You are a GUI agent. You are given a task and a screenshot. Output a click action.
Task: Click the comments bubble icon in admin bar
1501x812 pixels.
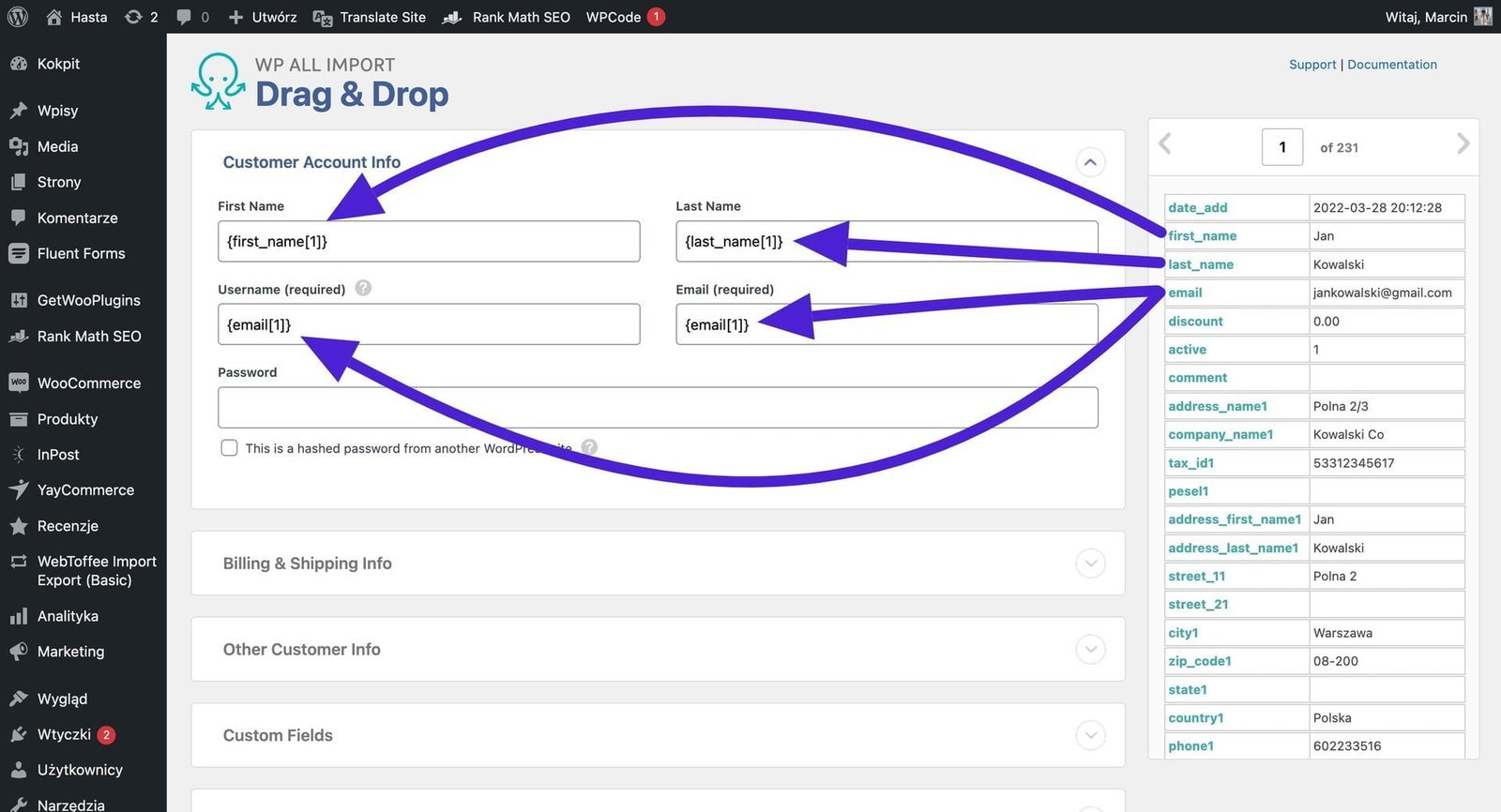[184, 17]
